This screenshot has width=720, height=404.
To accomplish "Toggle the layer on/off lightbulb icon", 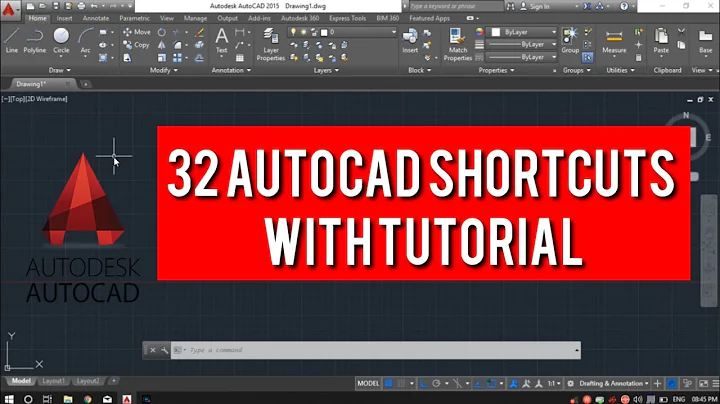I will [293, 32].
